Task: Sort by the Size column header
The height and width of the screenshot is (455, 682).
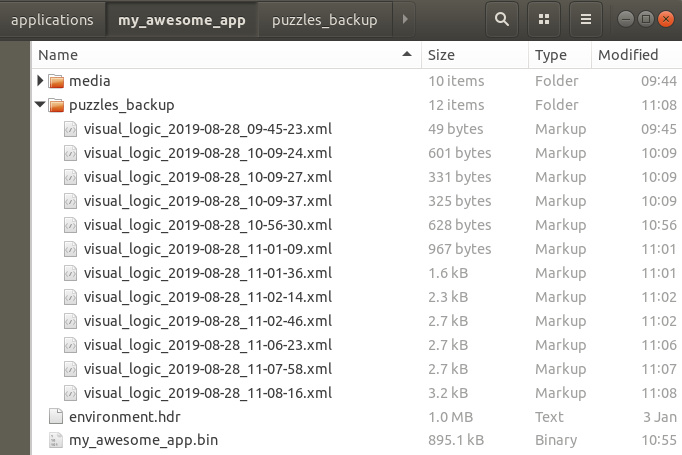Action: pyautogui.click(x=475, y=55)
